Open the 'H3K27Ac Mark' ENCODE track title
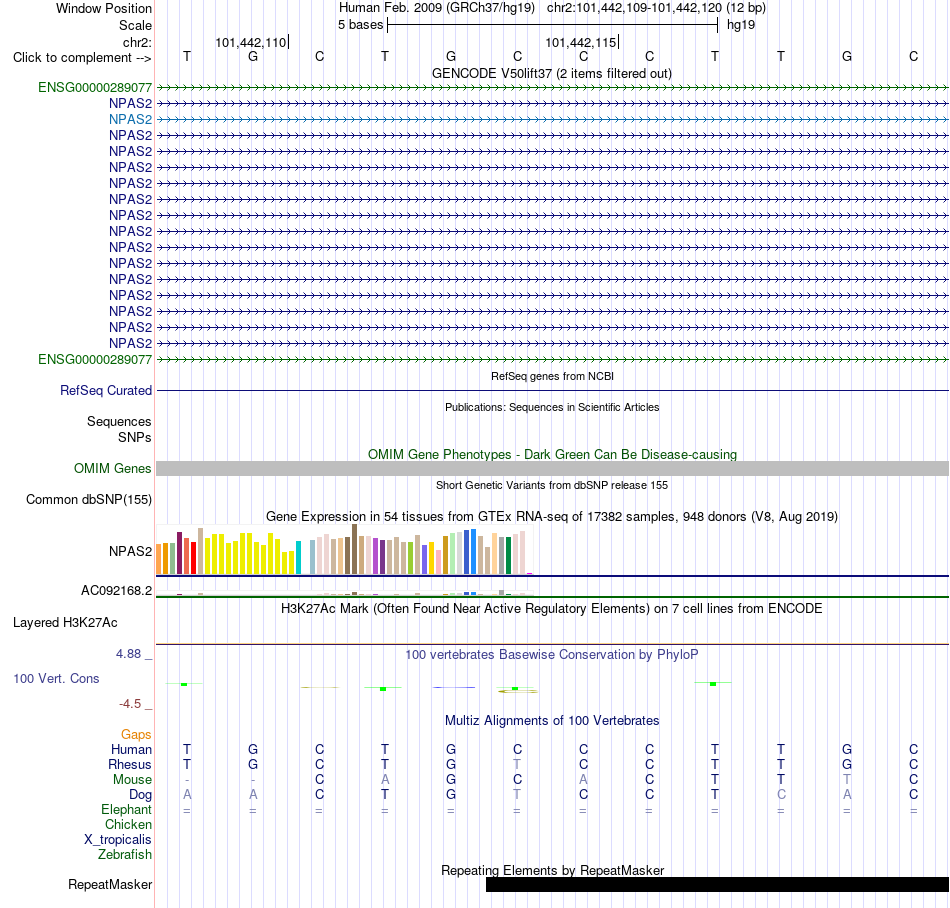 [552, 609]
